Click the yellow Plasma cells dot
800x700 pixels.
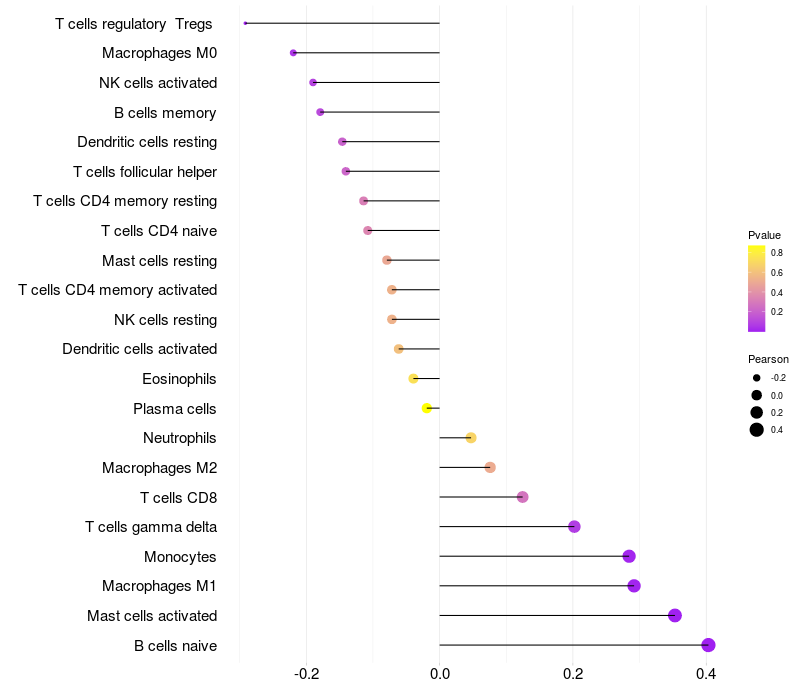point(427,408)
